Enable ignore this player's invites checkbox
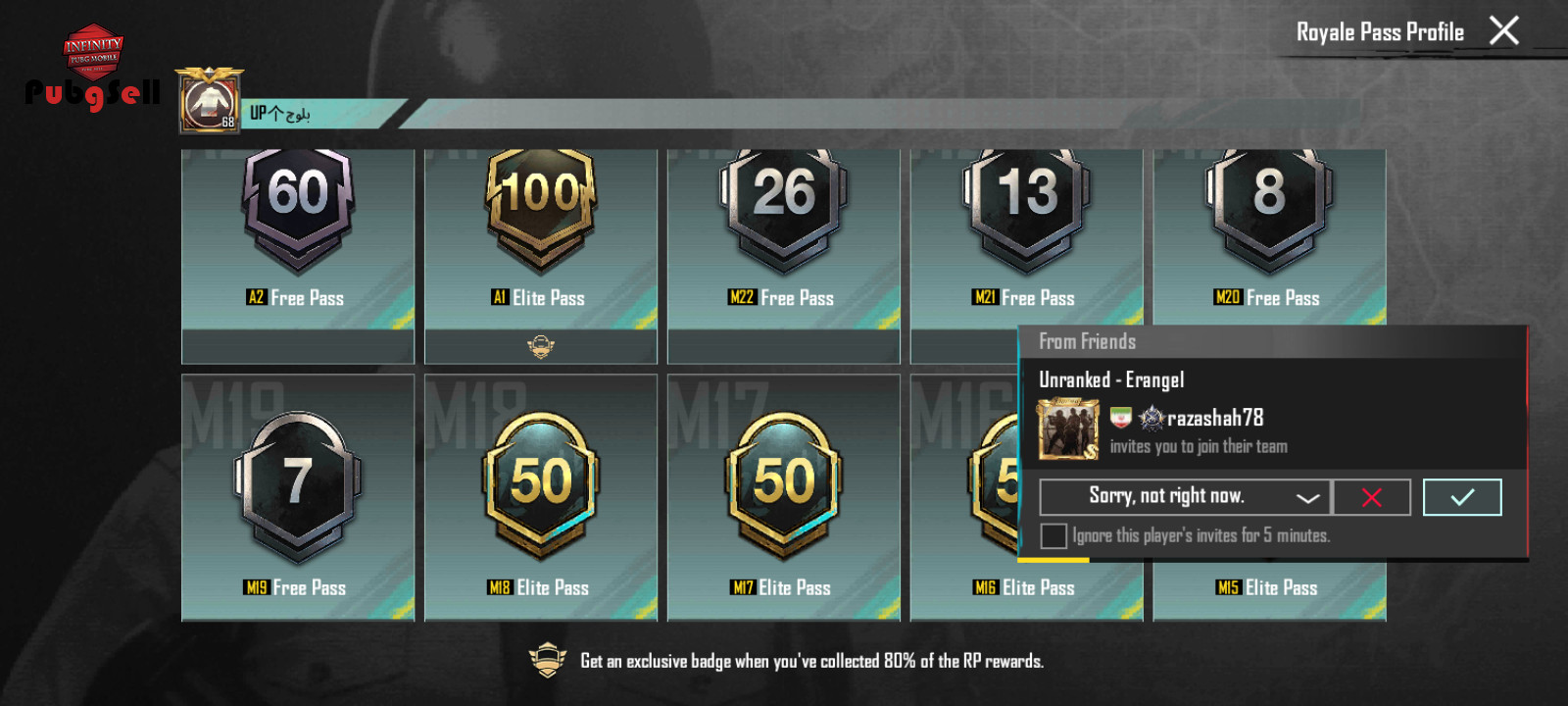The image size is (1568, 706). [1053, 535]
